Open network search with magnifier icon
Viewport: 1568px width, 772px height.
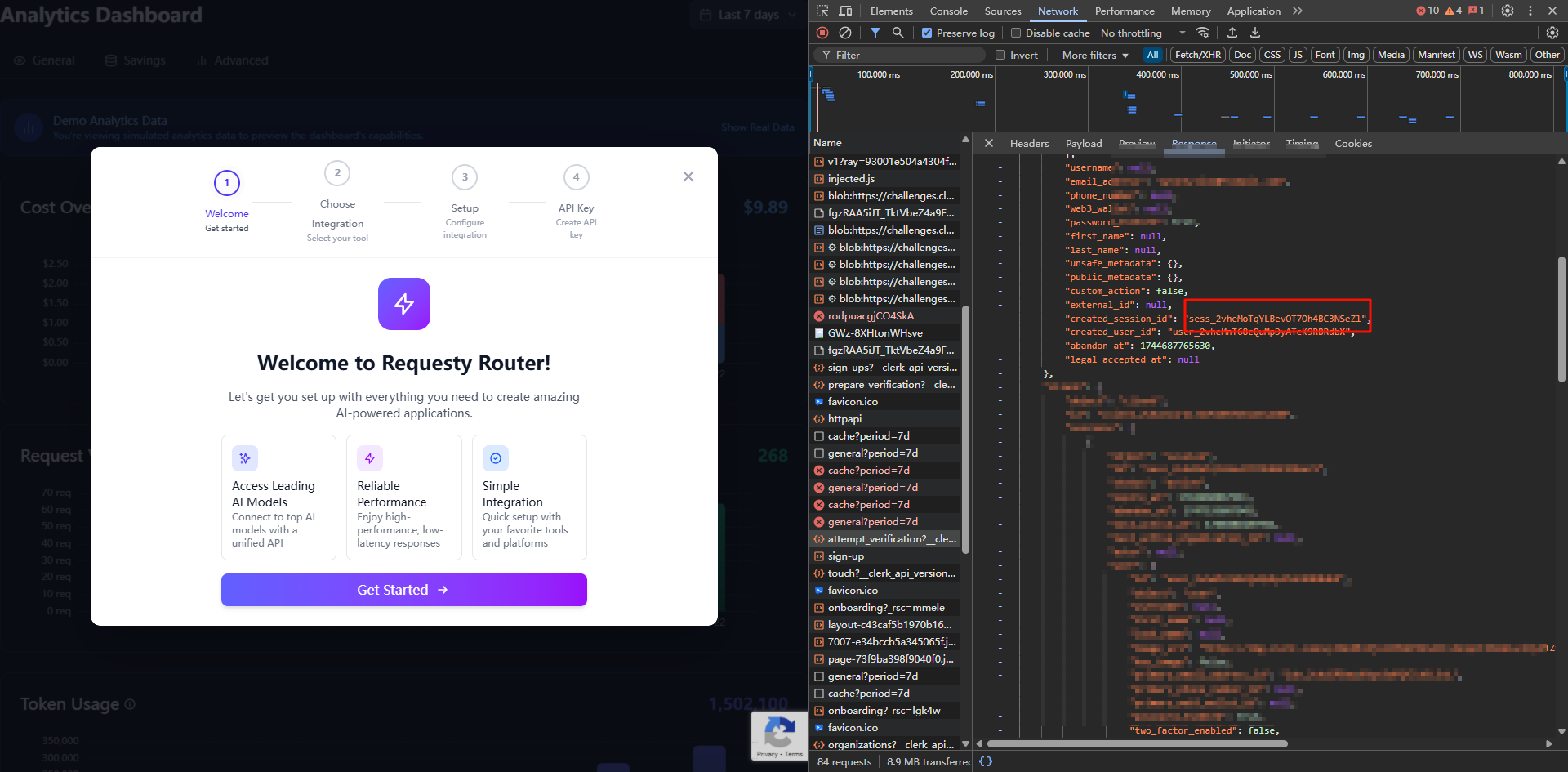(x=898, y=33)
